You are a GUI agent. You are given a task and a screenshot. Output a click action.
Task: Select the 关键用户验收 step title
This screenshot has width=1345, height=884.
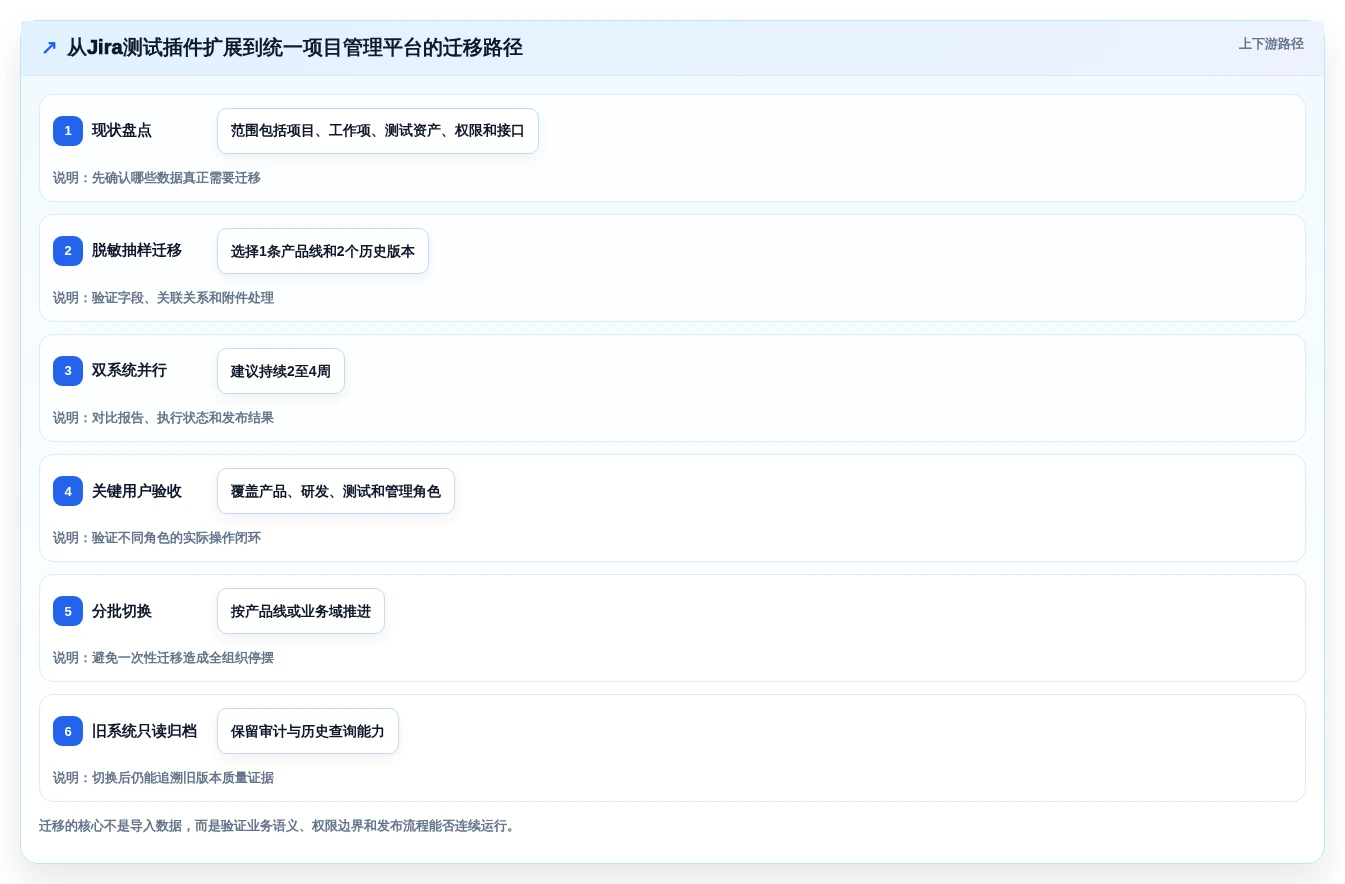point(137,491)
